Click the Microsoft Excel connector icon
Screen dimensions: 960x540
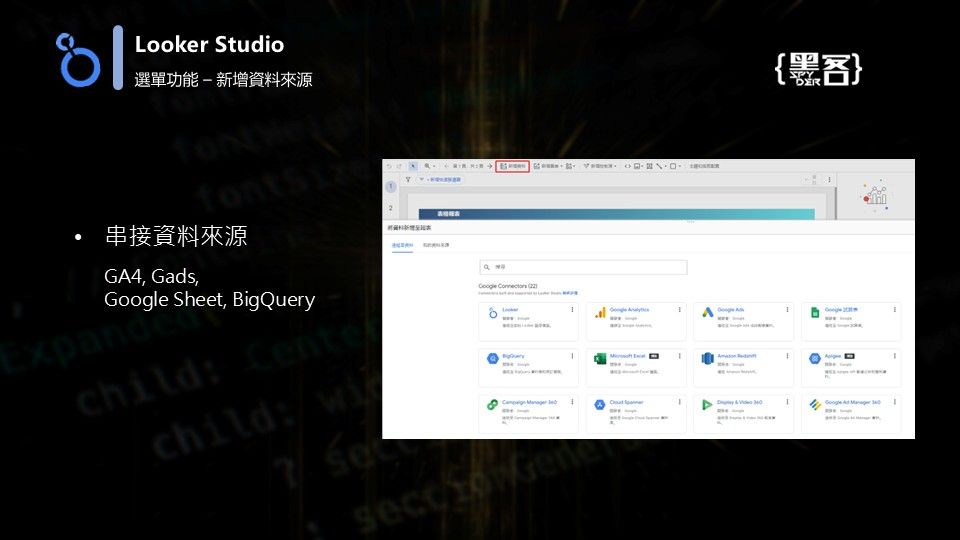600,359
